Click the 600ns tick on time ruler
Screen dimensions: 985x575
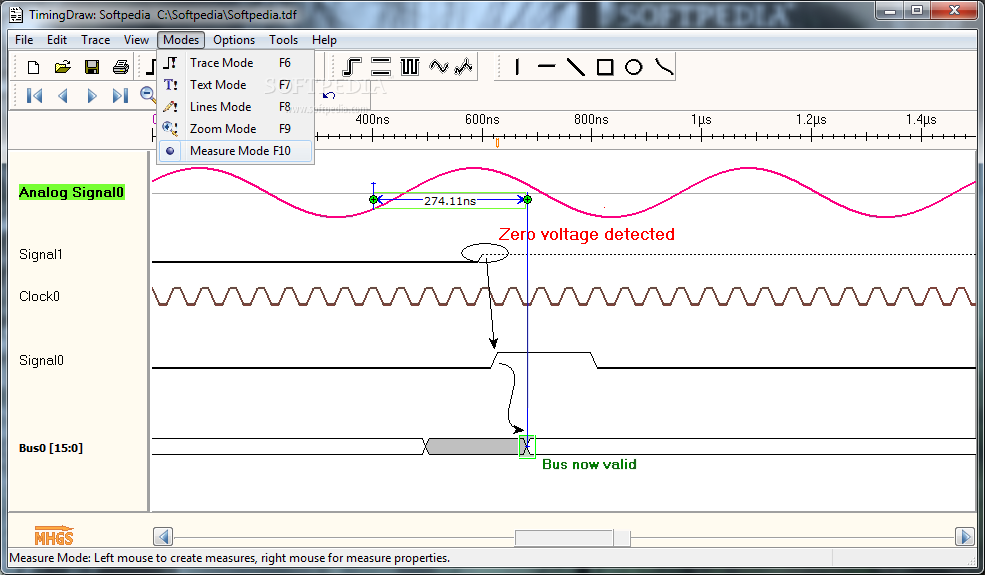coord(482,134)
